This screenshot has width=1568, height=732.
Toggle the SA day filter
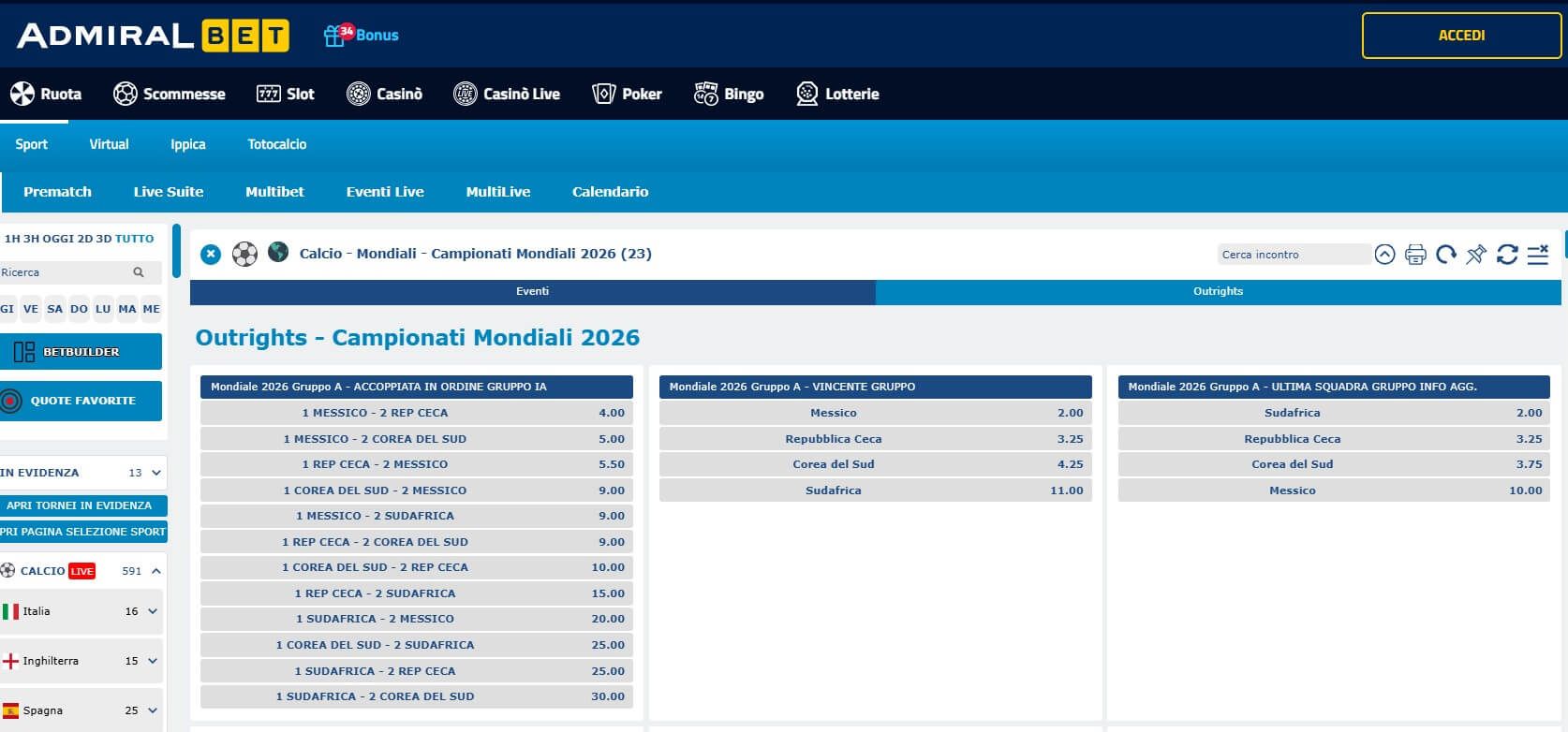pos(55,309)
